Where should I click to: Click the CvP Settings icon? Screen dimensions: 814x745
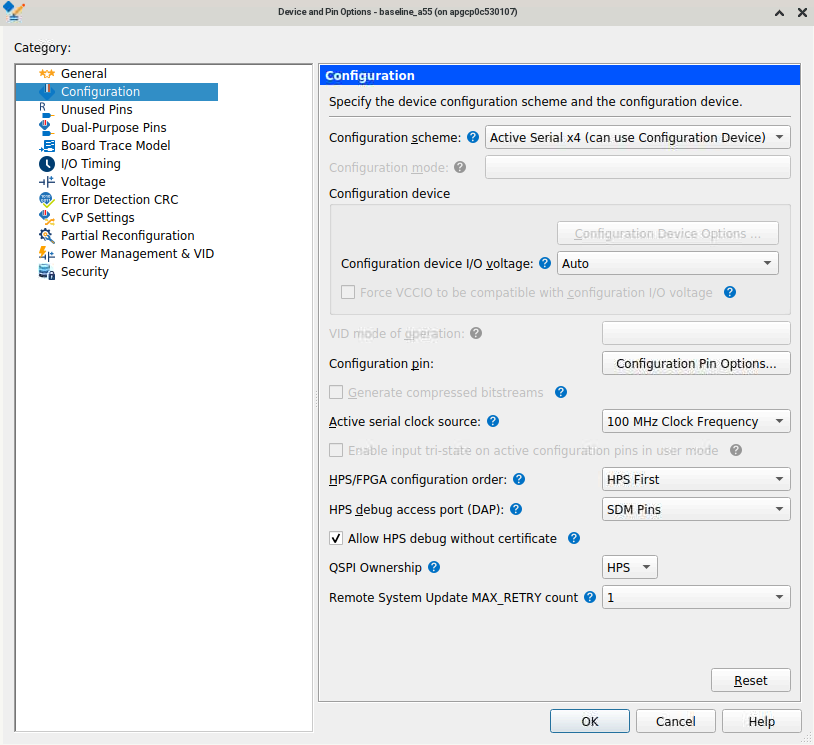point(47,218)
